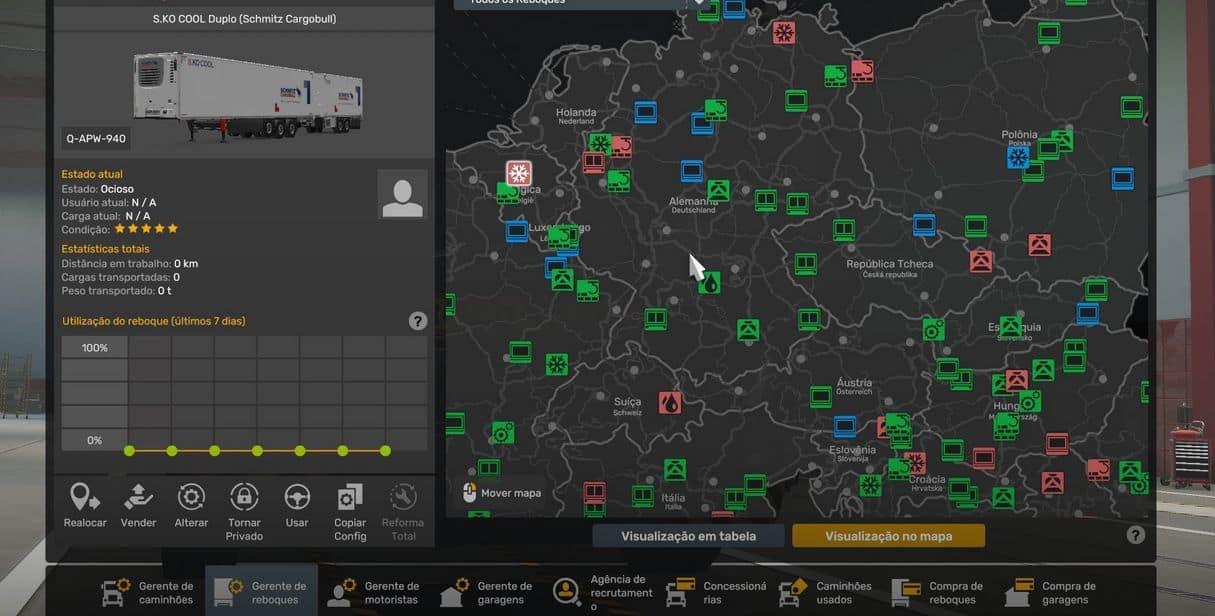Expand the trailer filter dropdown above map
The height and width of the screenshot is (616, 1215).
pyautogui.click(x=699, y=3)
